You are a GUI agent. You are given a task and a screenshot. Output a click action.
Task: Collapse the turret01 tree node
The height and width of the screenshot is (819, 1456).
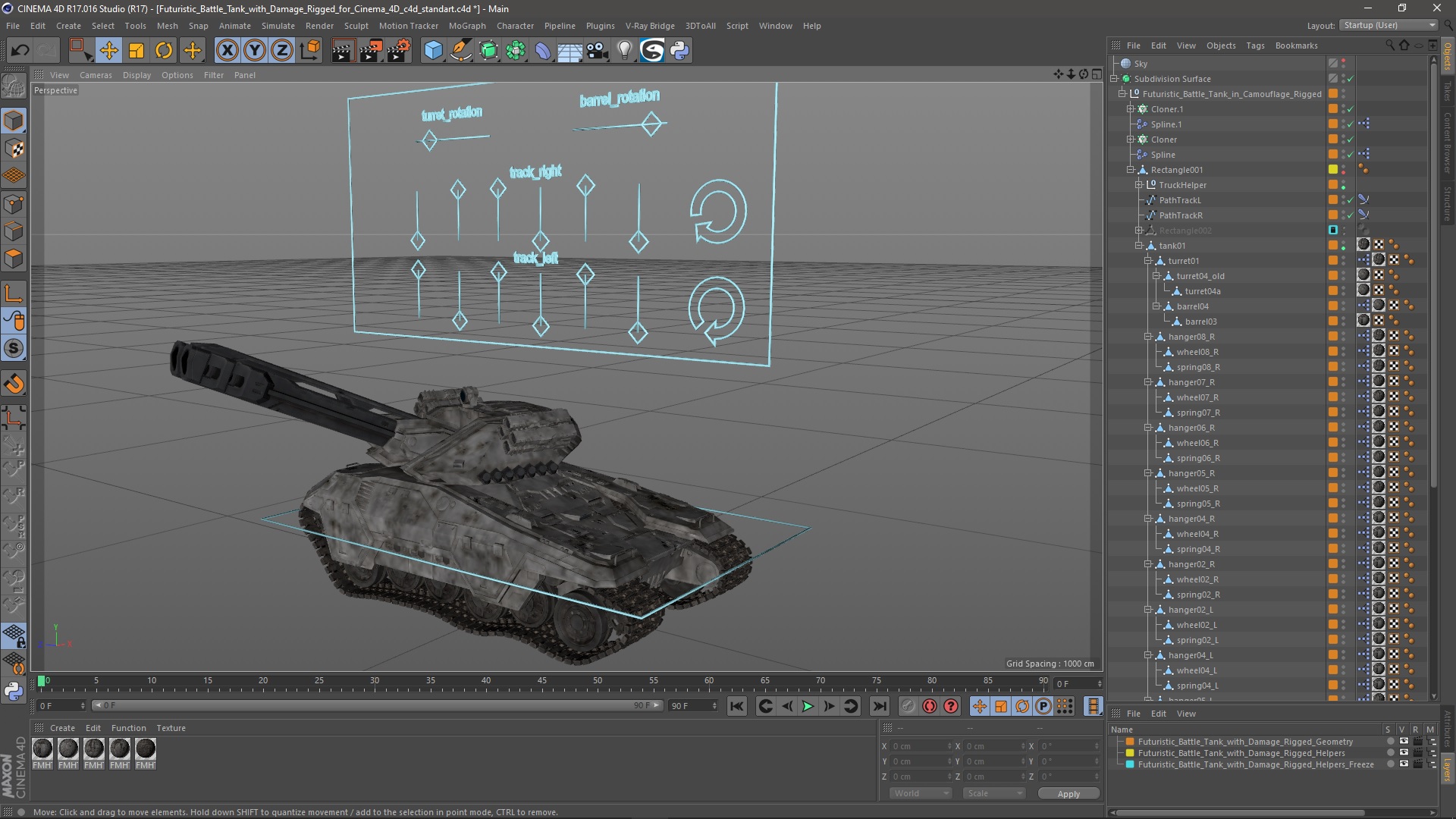click(1148, 261)
